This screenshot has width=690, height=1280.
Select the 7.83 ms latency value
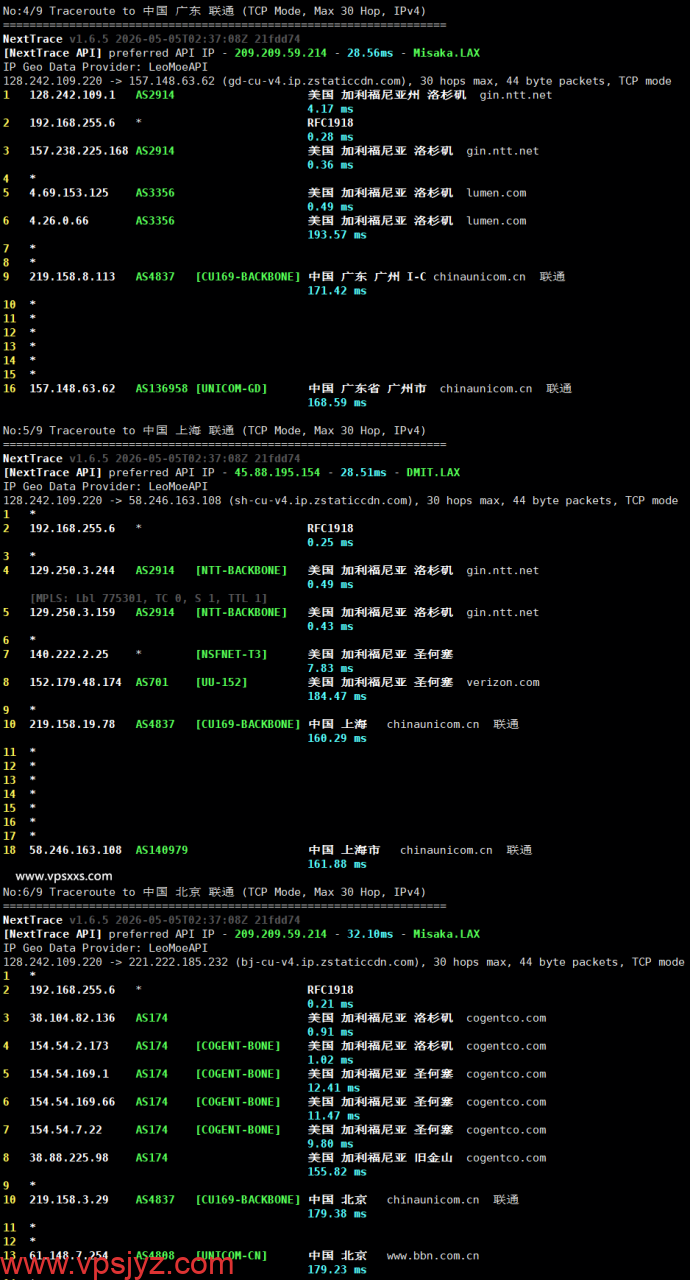click(330, 669)
